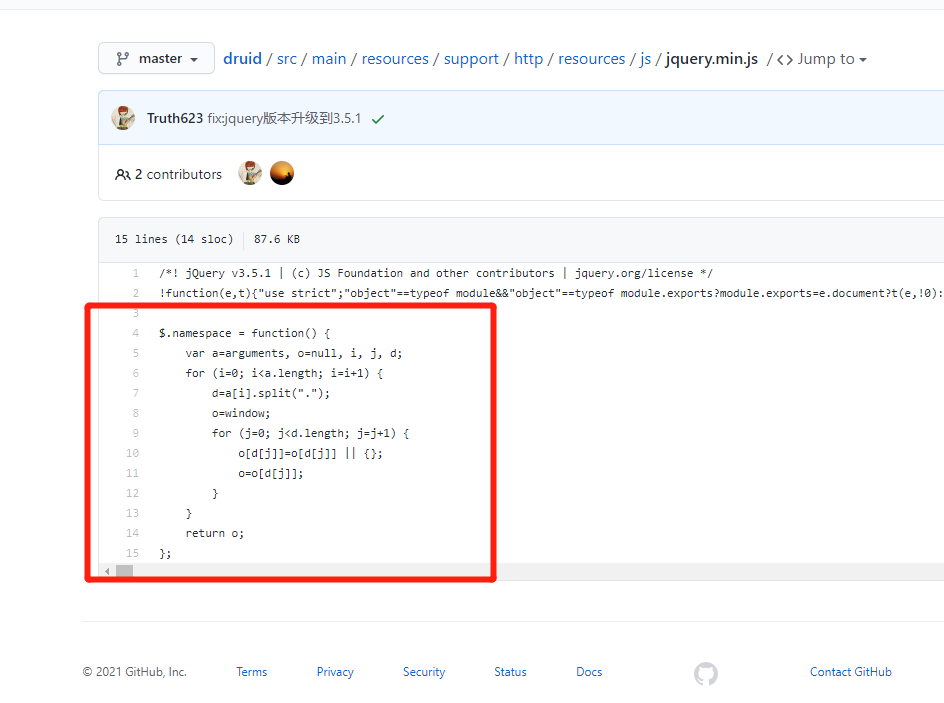Screen dimensions: 944x703
Task: Click the GitHub octocat footer logo
Action: tap(706, 674)
